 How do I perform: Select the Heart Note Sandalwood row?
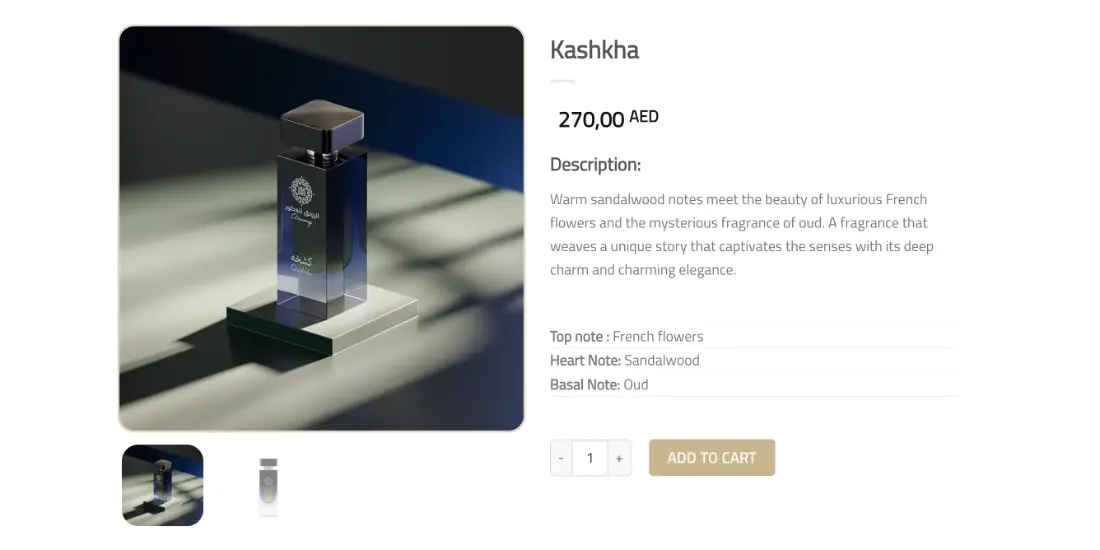(753, 361)
